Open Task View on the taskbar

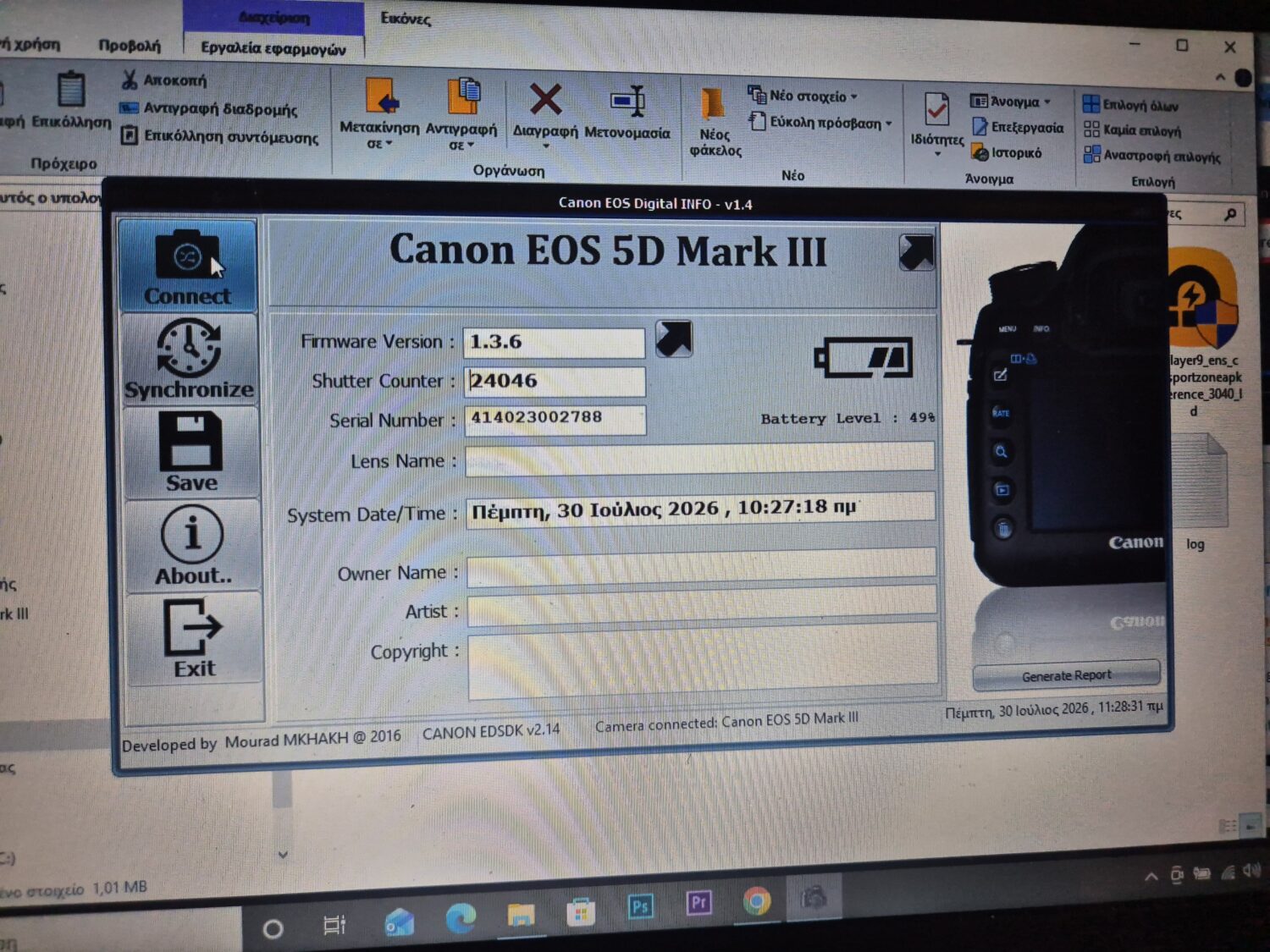tap(334, 926)
